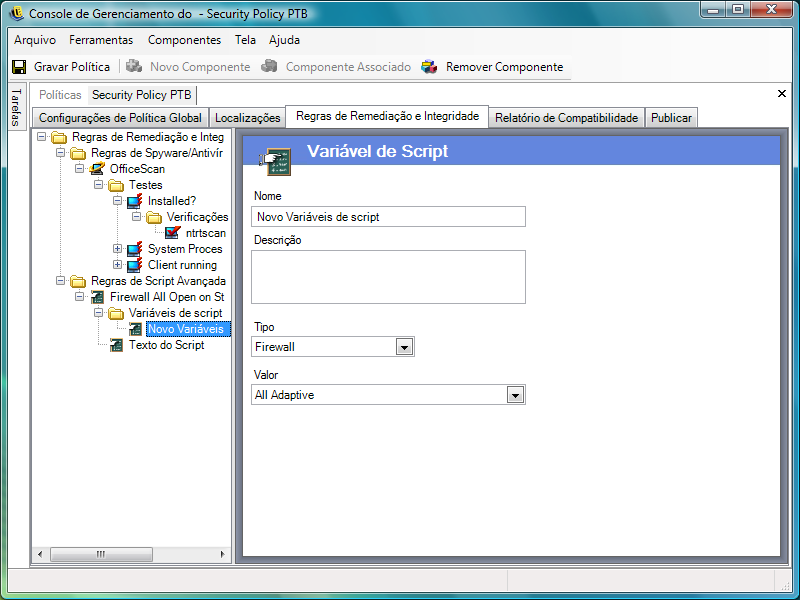Switch to Configurações de Política Global tab

click(x=120, y=118)
